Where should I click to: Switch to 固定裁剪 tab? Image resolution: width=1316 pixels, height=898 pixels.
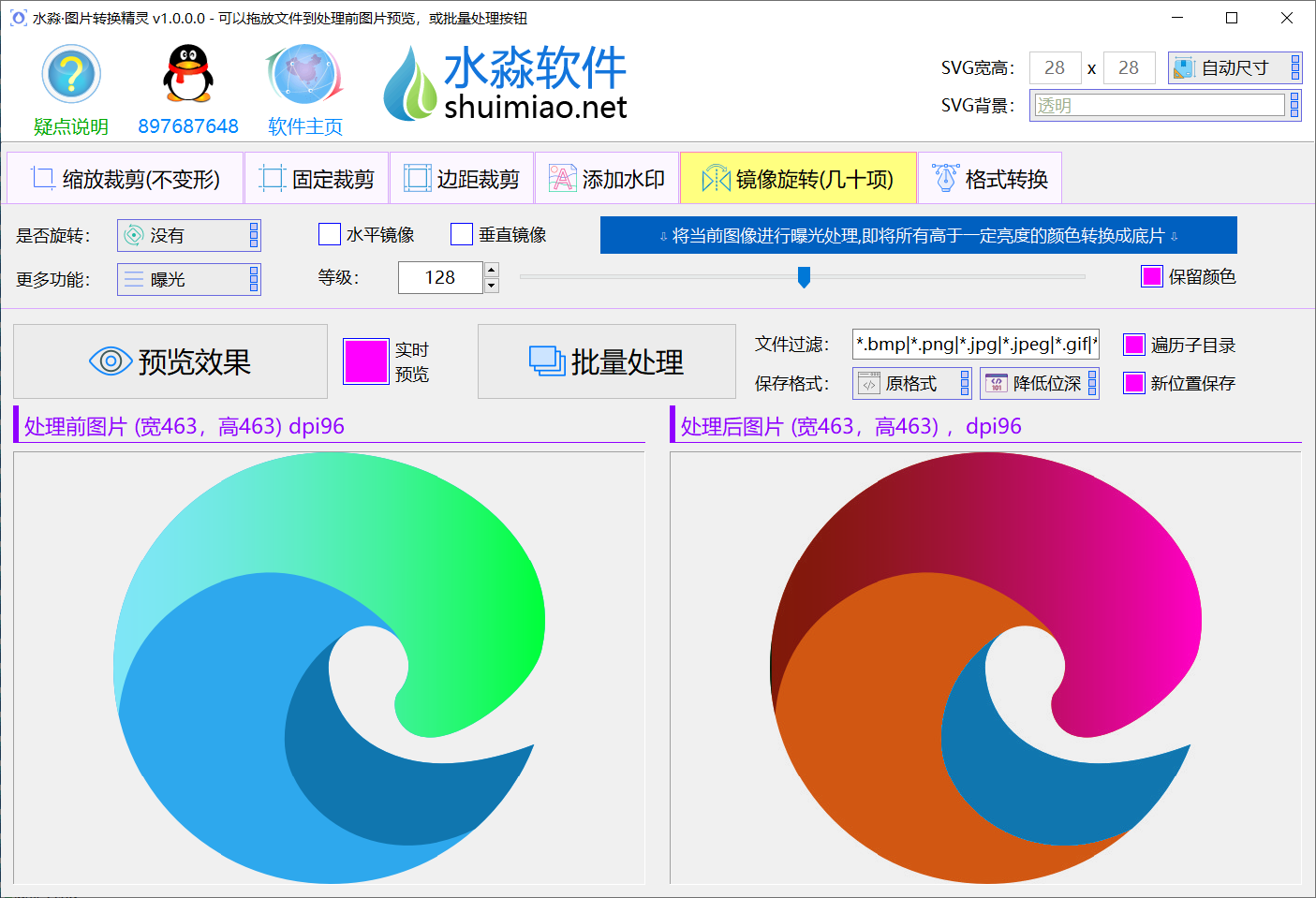point(317,178)
